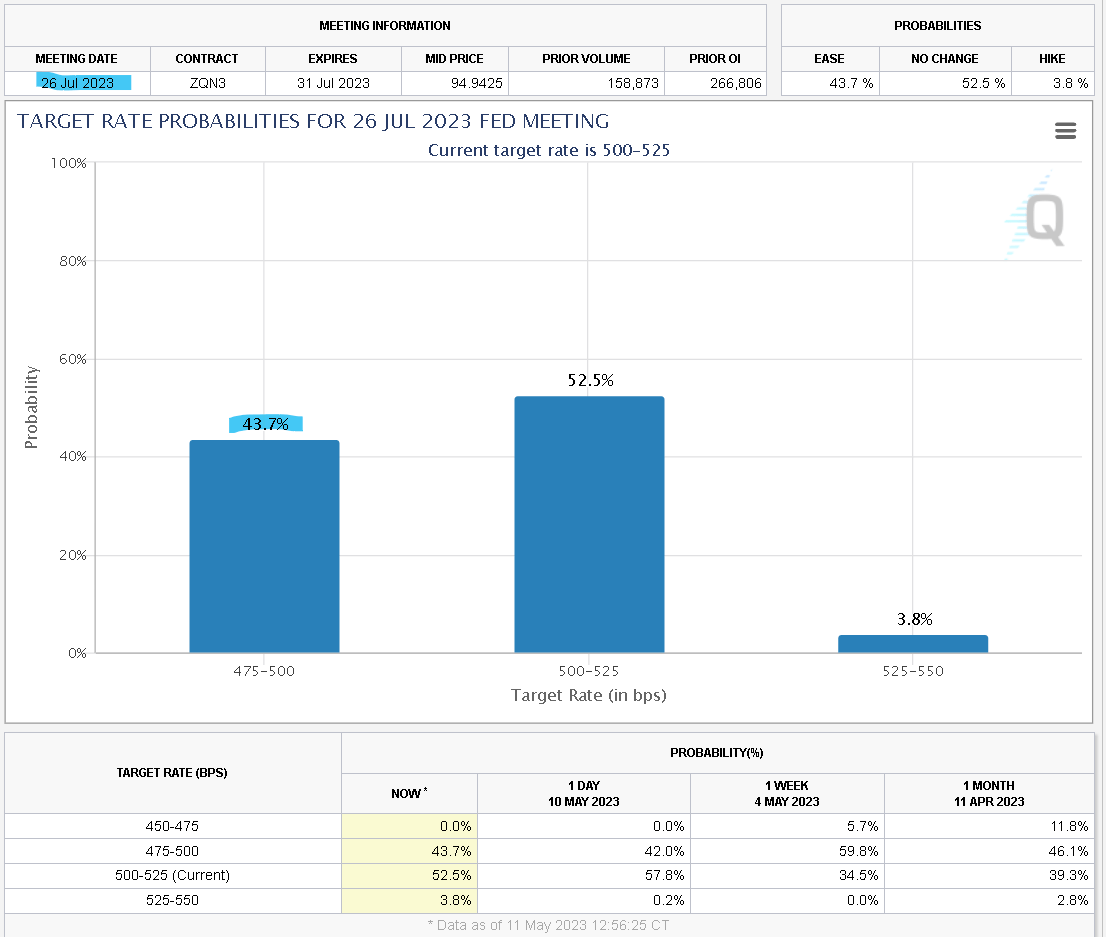
Task: Click the EASE probability value 43.7 %
Action: coord(851,83)
